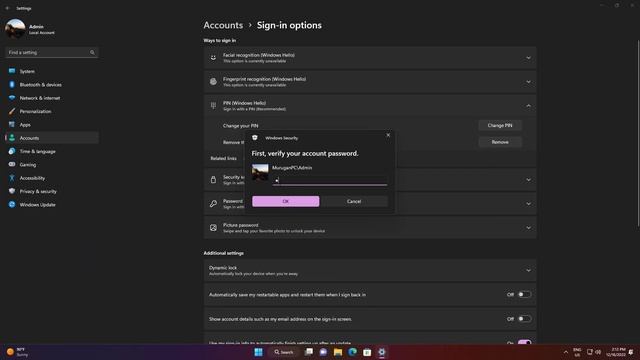640x360 pixels.
Task: Open the taskbar clock and date
Action: pos(617,352)
